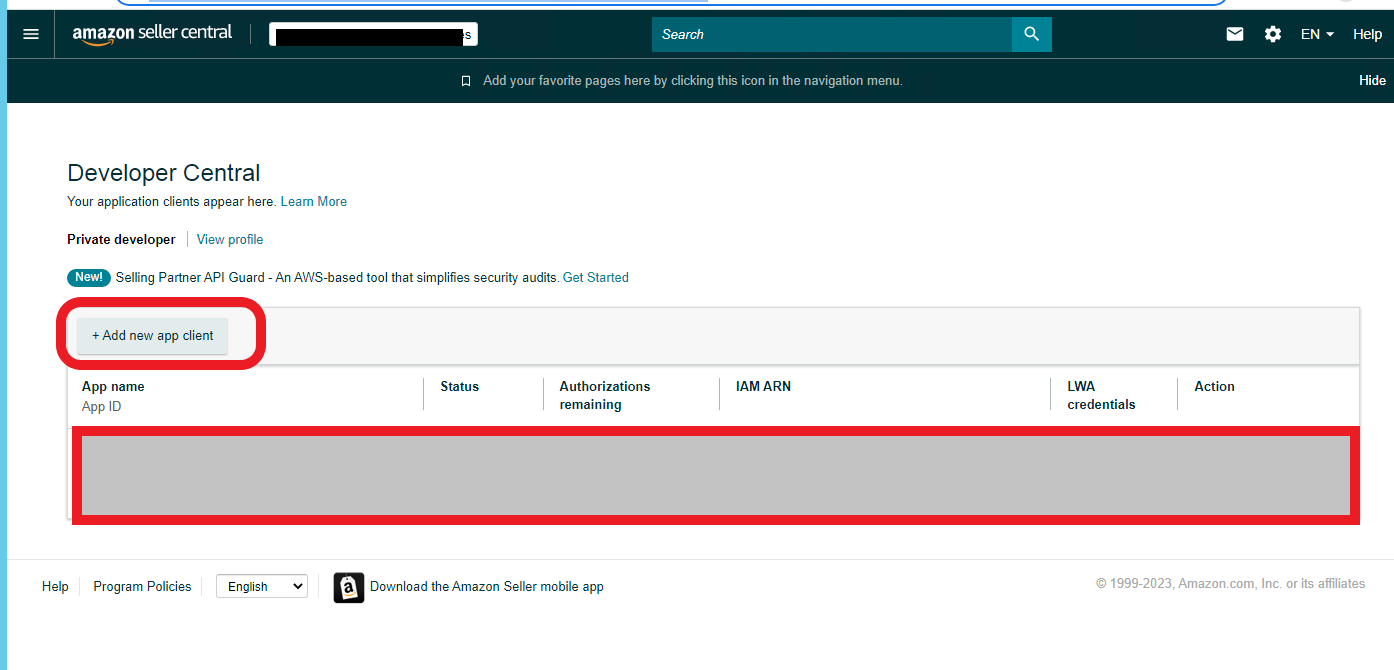1394x670 pixels.
Task: Click the Amazon Seller mobile app icon
Action: coord(348,587)
